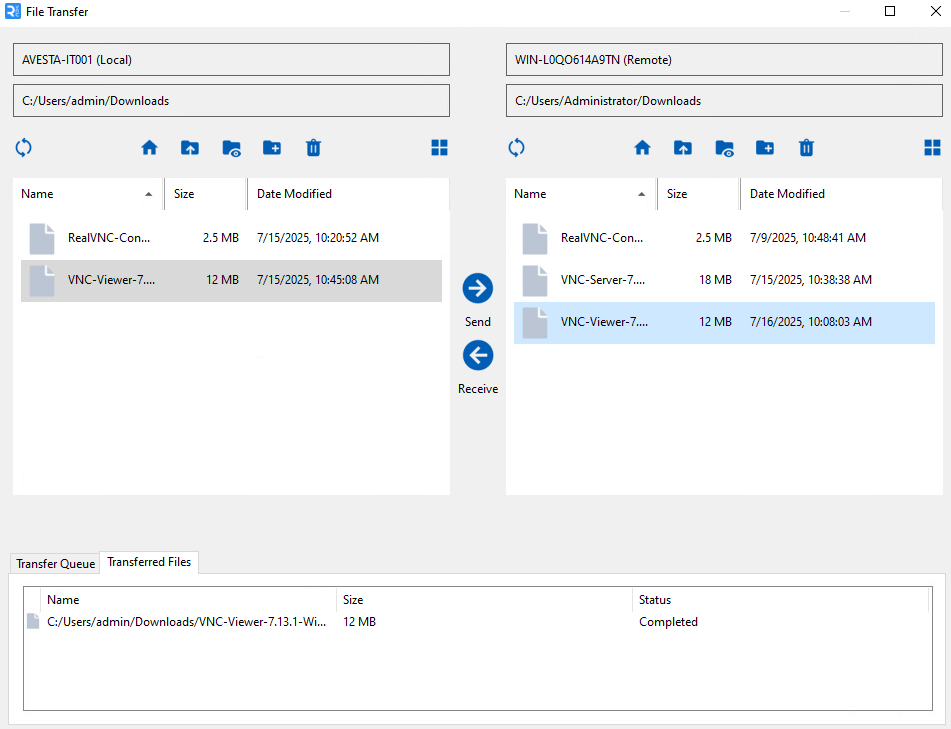The image size is (951, 729).
Task: Navigate up one folder on local pane
Action: (x=190, y=147)
